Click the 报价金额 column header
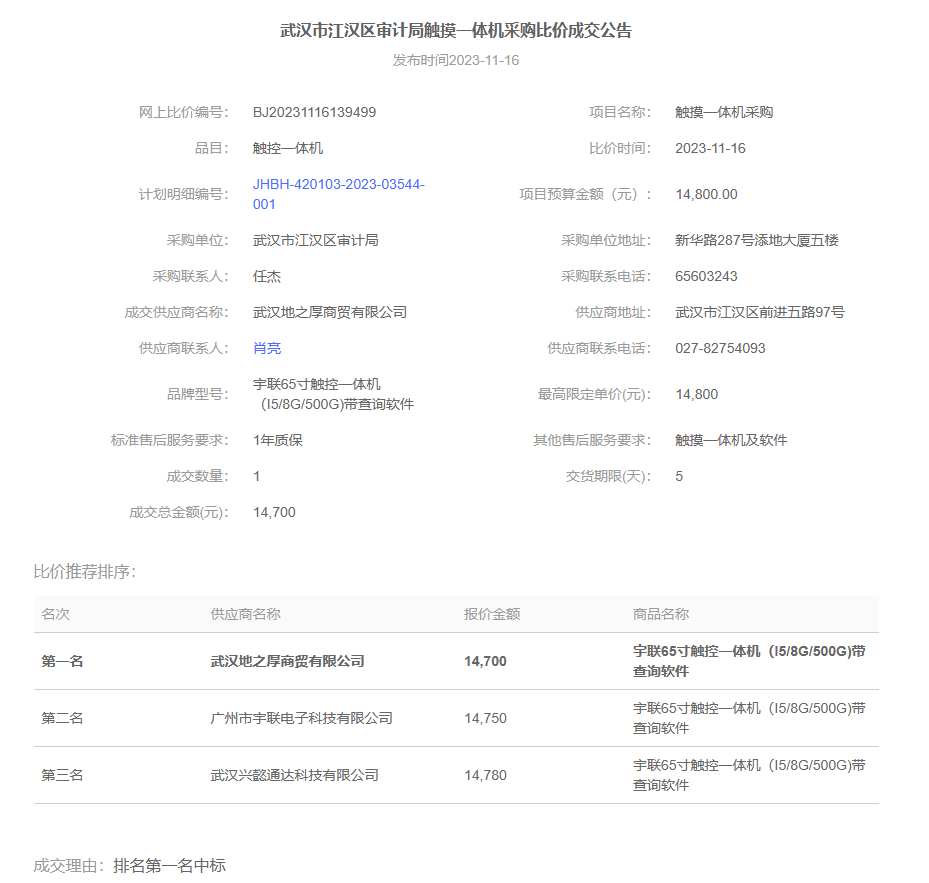 click(492, 614)
